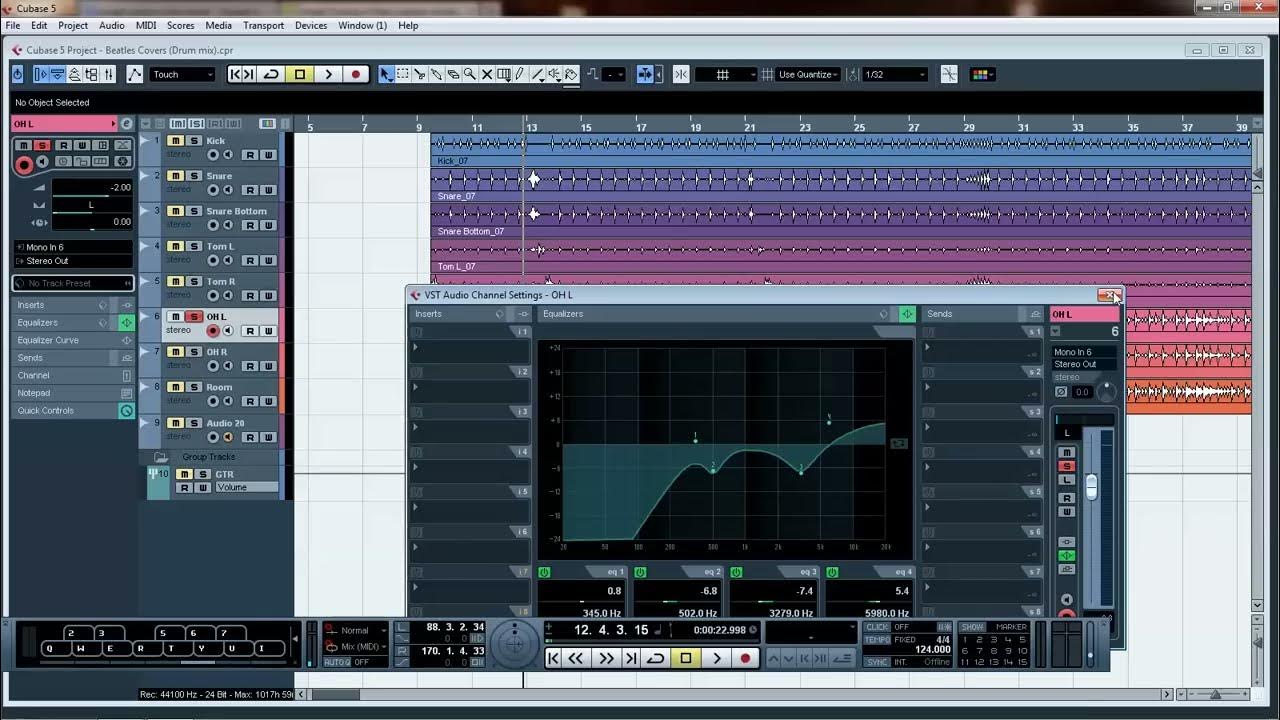Click Record in the top toolbar
The height and width of the screenshot is (720, 1280).
tap(355, 74)
